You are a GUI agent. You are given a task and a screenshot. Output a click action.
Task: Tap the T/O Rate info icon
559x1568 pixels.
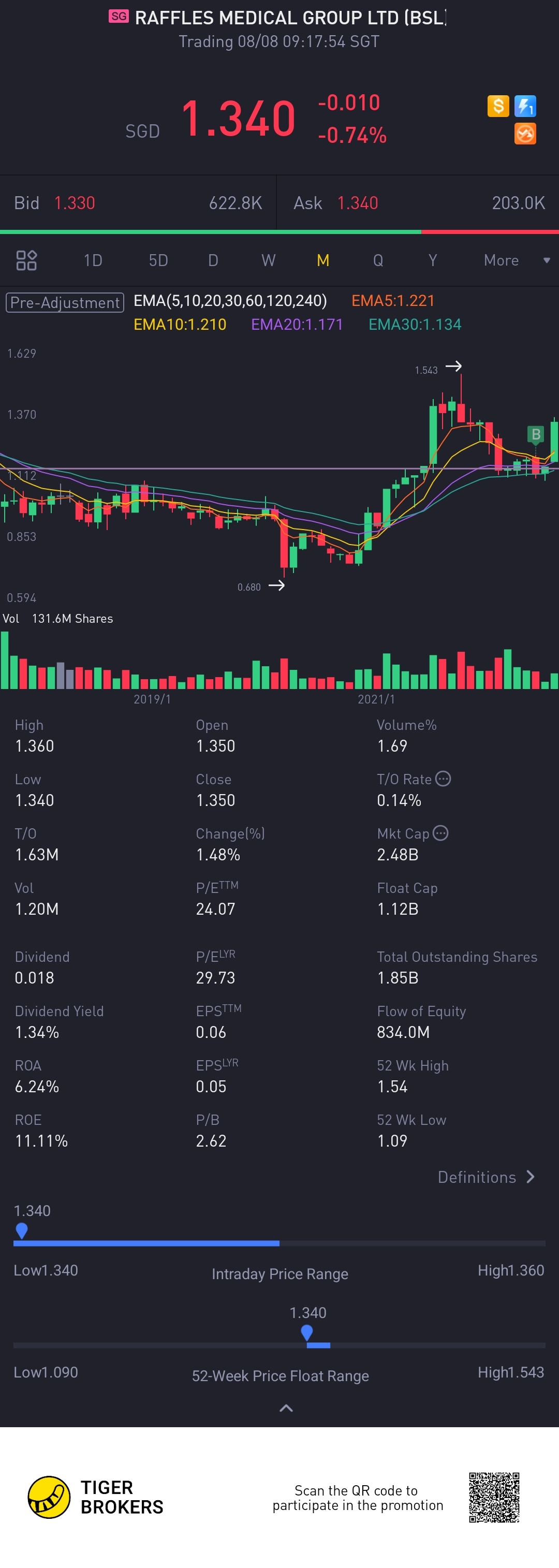tap(443, 779)
